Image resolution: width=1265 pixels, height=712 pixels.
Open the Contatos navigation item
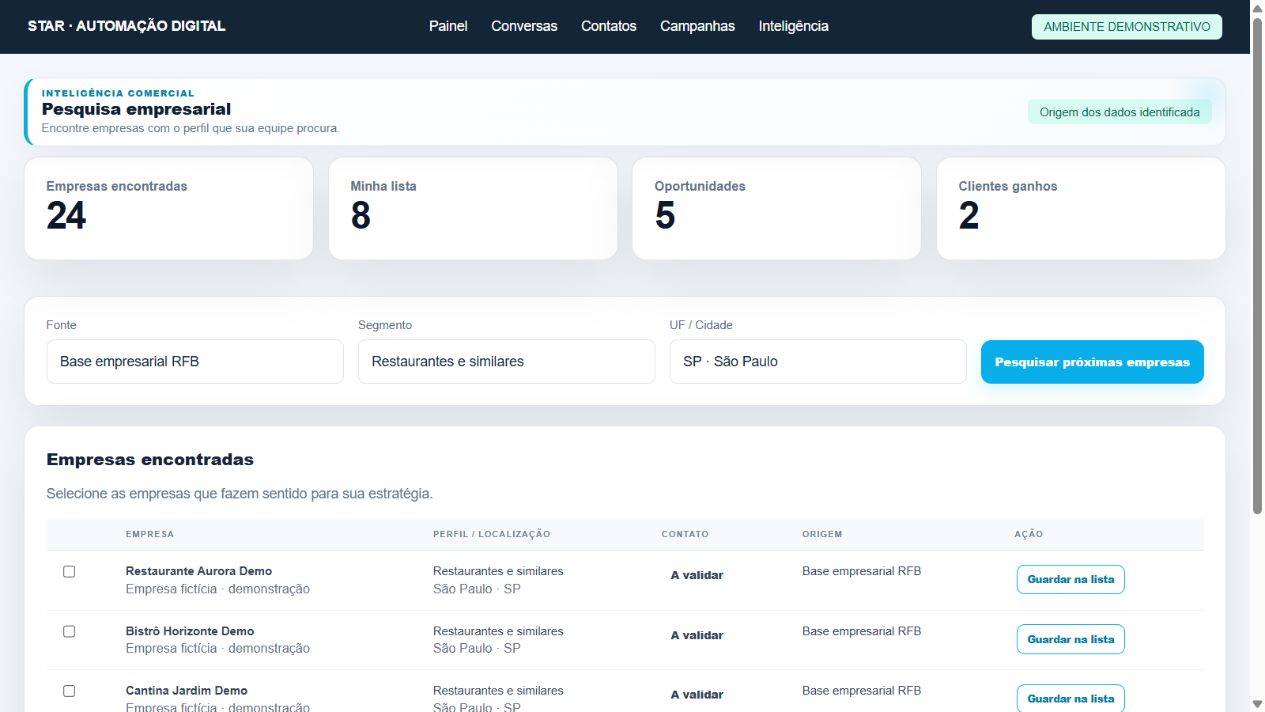[x=609, y=26]
